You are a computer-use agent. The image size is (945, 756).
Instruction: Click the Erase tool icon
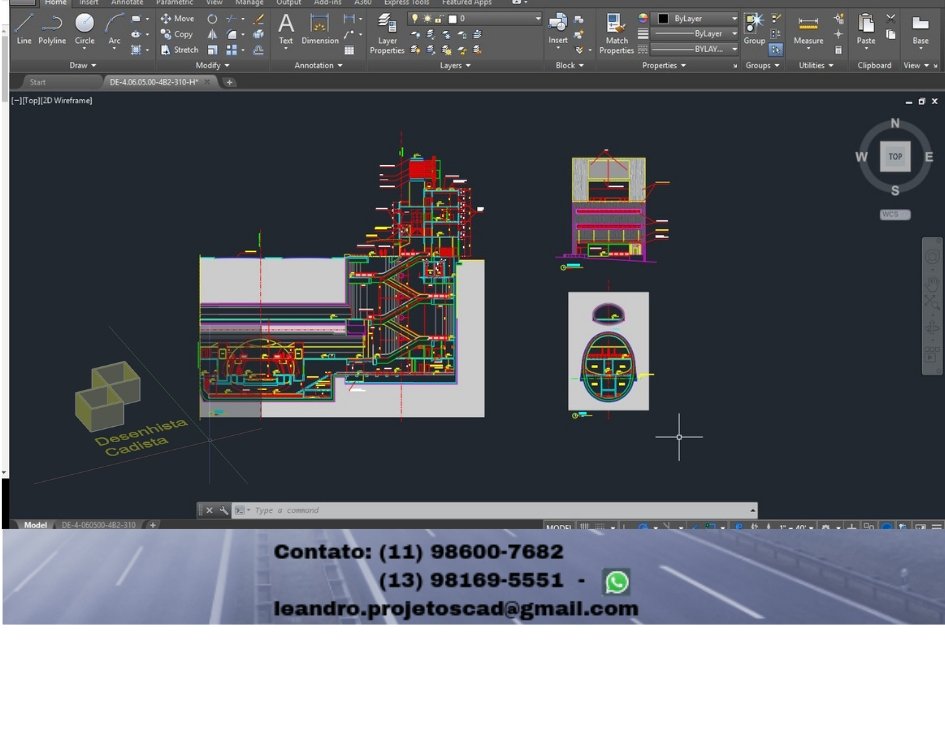click(x=259, y=19)
